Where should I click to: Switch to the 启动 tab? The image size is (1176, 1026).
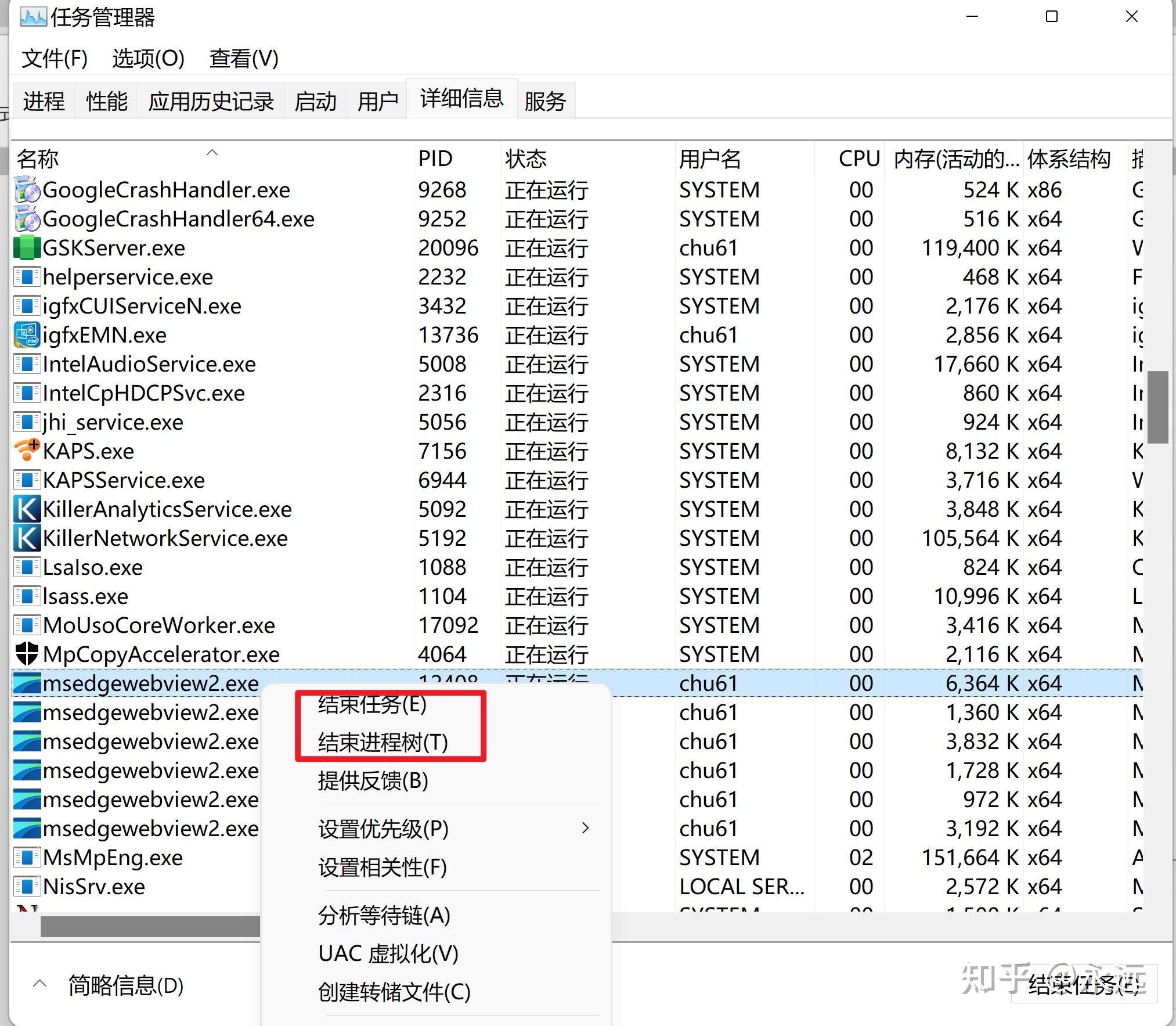pyautogui.click(x=316, y=101)
